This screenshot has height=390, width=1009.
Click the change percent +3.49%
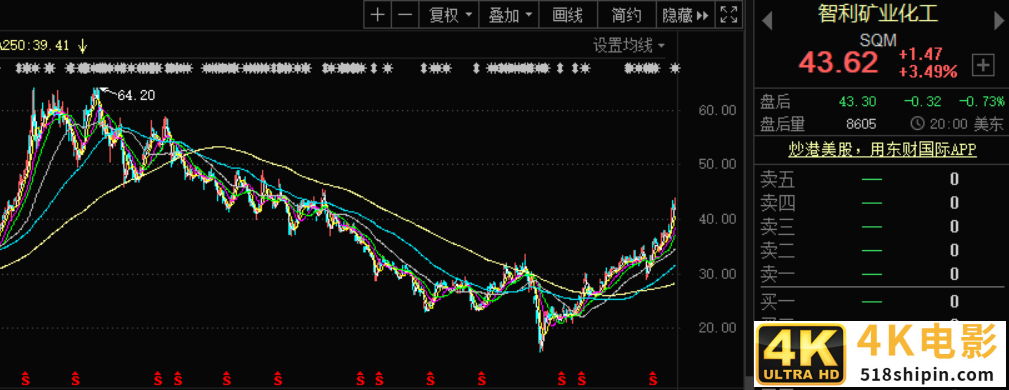(x=928, y=71)
